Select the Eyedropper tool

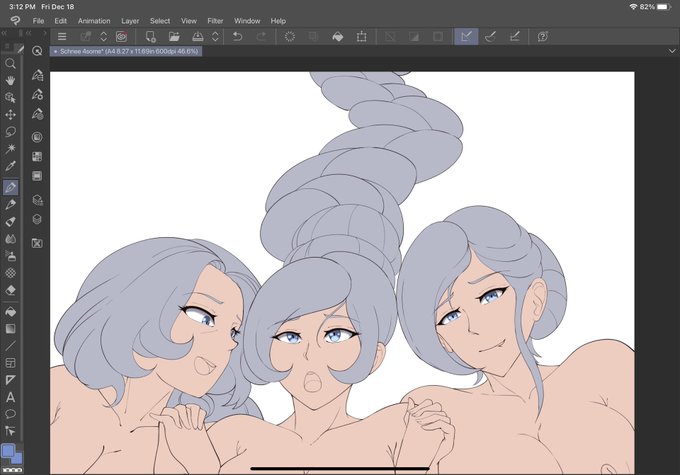[x=10, y=166]
